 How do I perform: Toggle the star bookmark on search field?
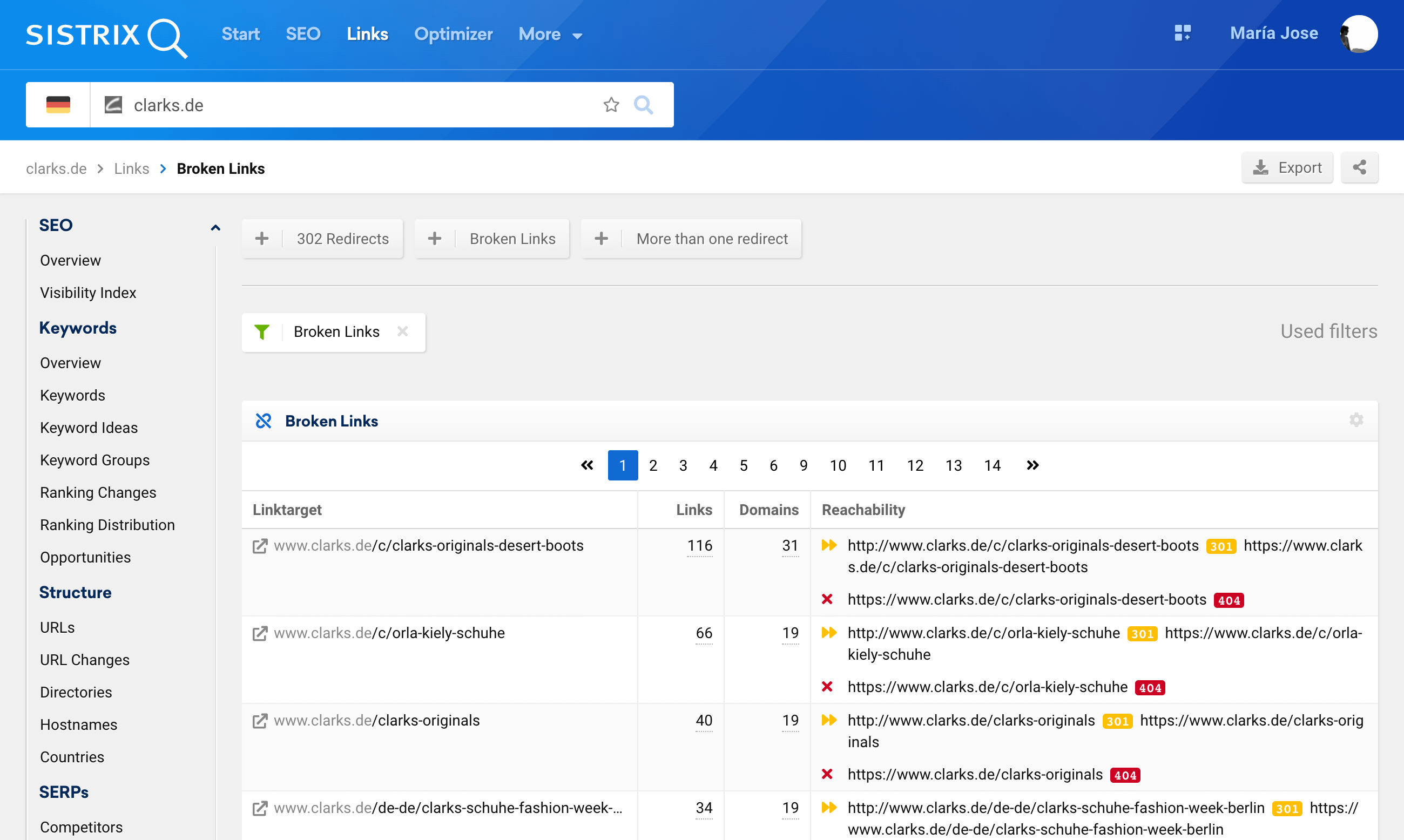click(612, 104)
